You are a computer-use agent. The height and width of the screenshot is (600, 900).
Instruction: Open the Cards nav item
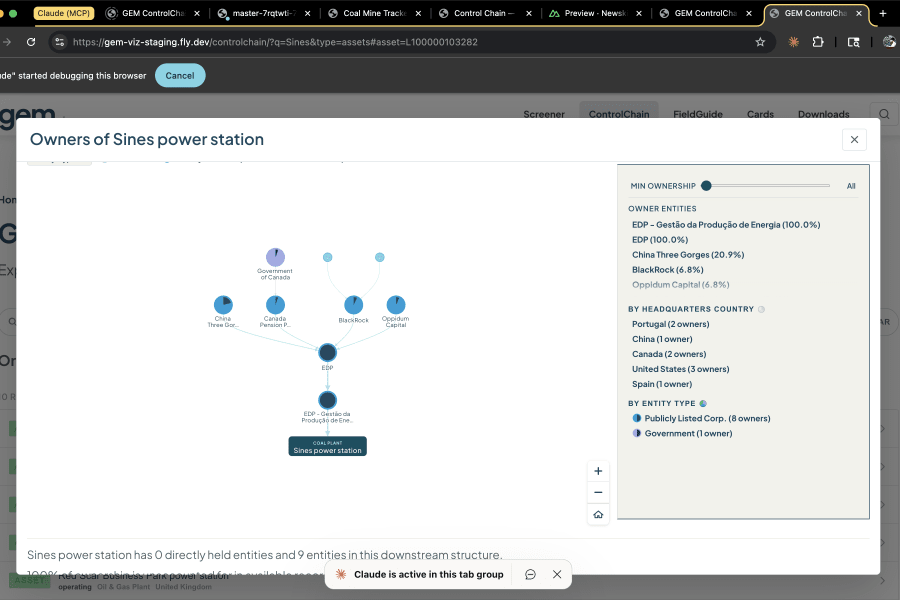click(760, 114)
